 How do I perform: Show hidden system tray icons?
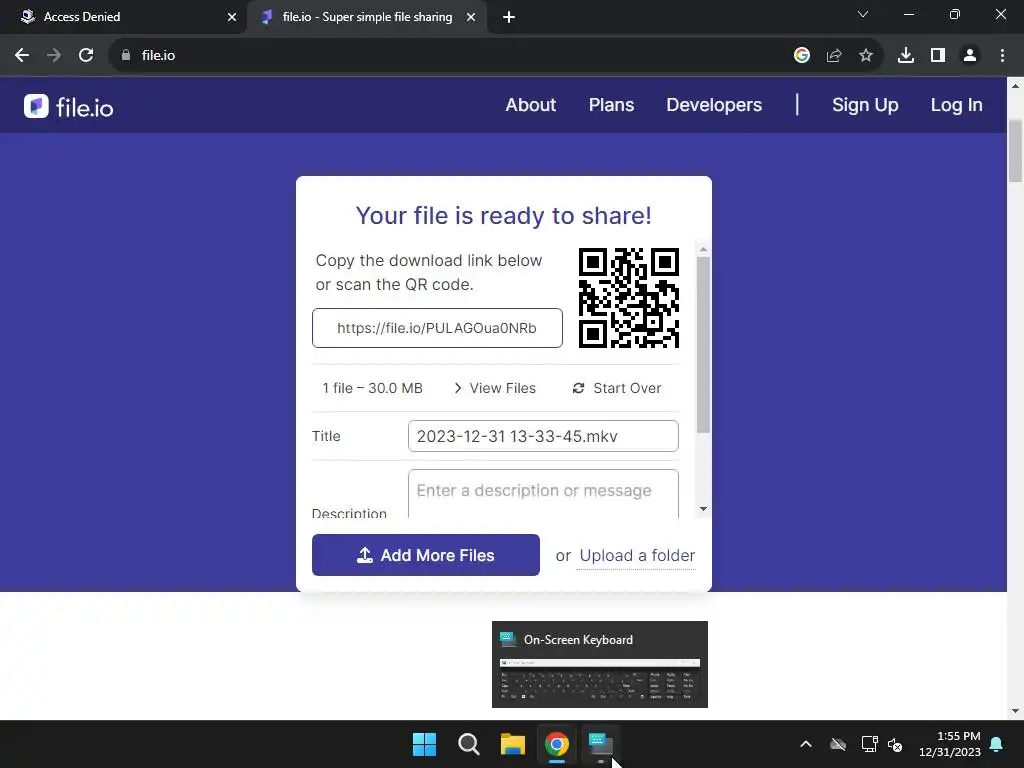(806, 744)
